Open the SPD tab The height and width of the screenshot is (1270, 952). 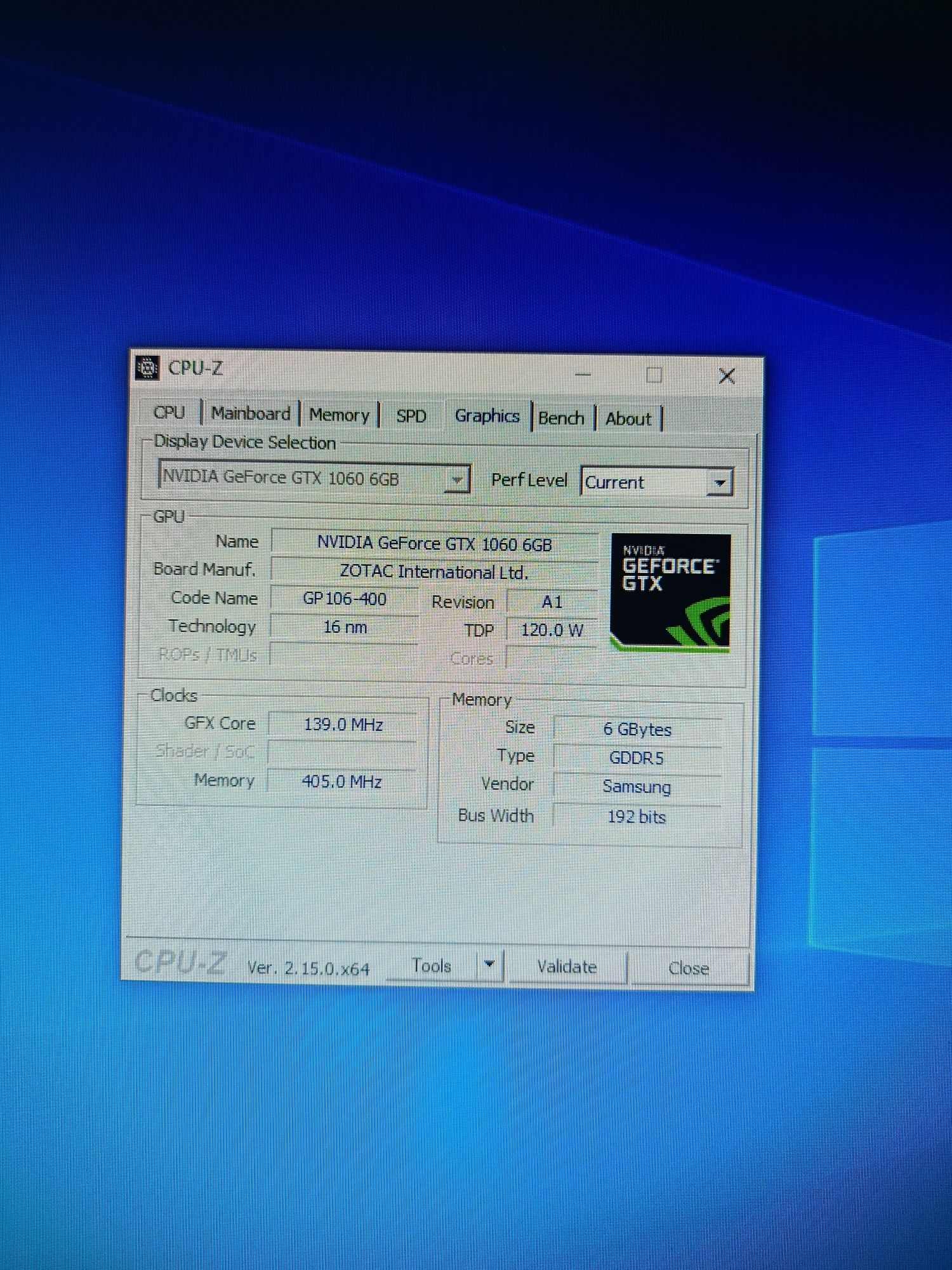[411, 416]
